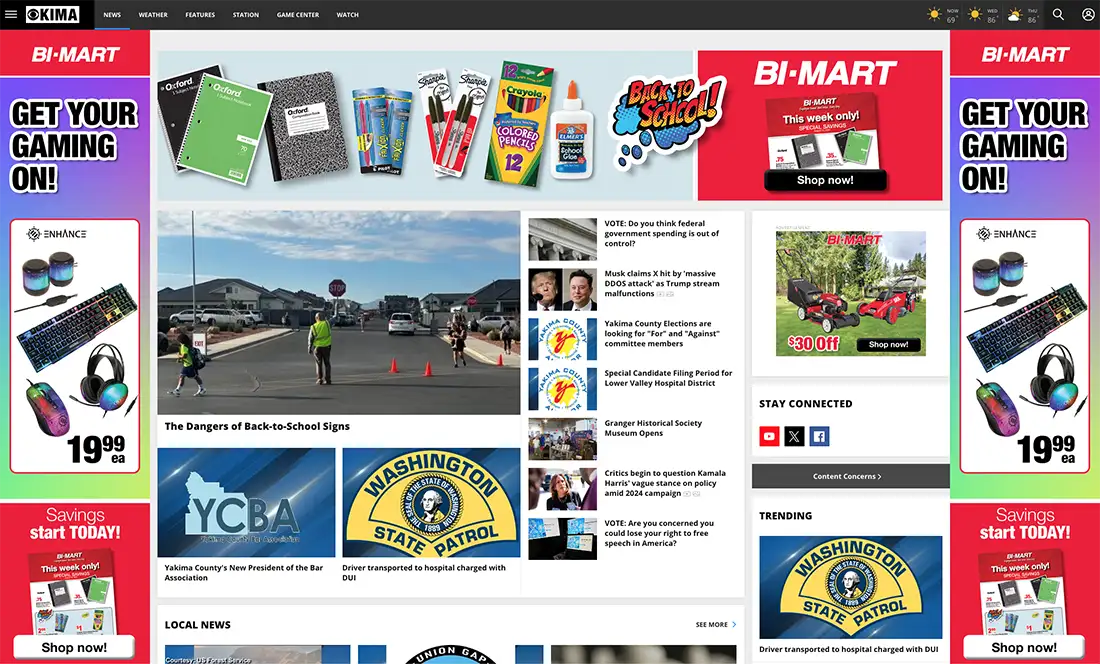Click Yakima County logo thumbnail for hospital district
Screen dimensions: 1100x664
click(x=563, y=389)
